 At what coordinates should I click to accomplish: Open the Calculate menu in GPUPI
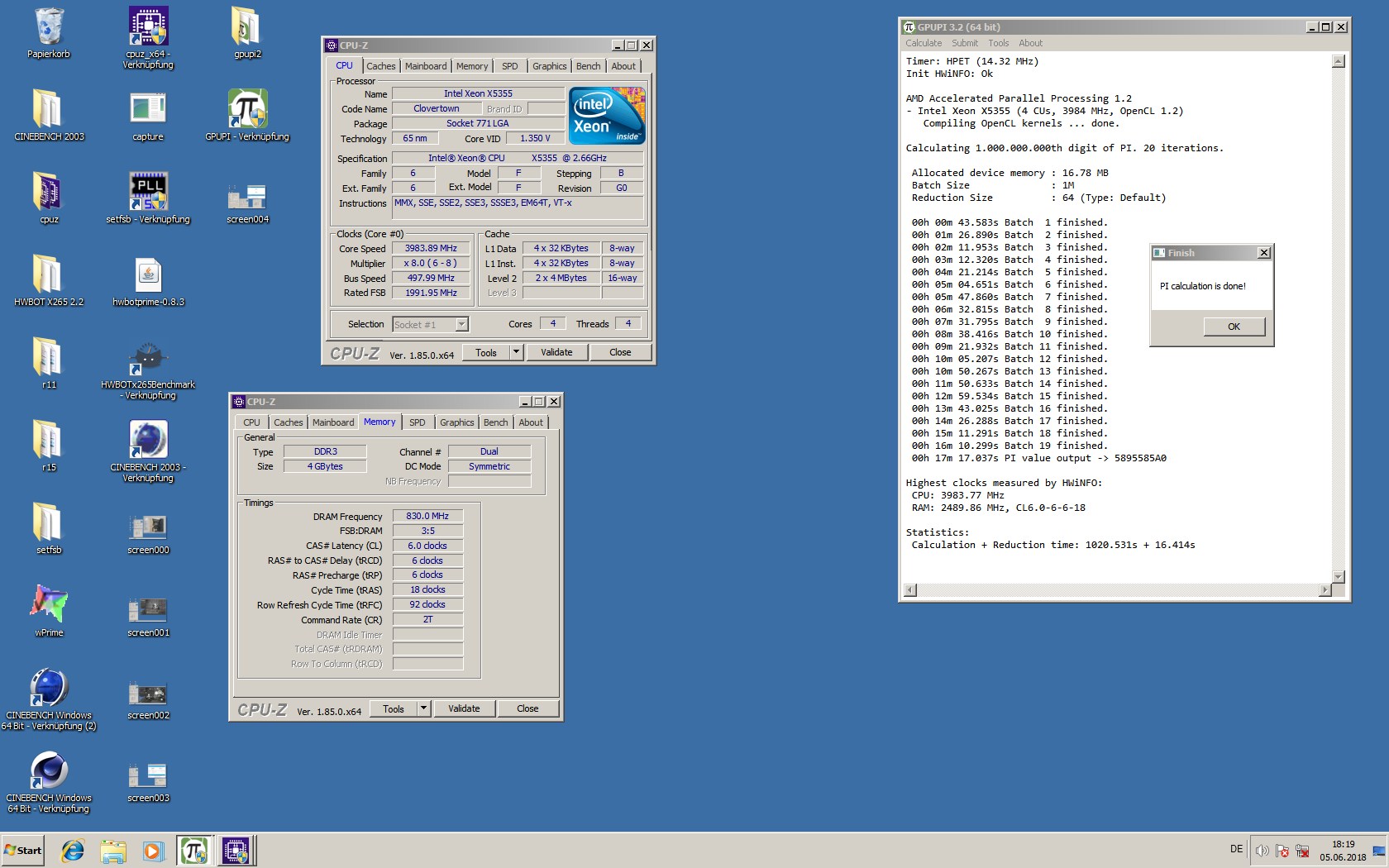pos(924,43)
